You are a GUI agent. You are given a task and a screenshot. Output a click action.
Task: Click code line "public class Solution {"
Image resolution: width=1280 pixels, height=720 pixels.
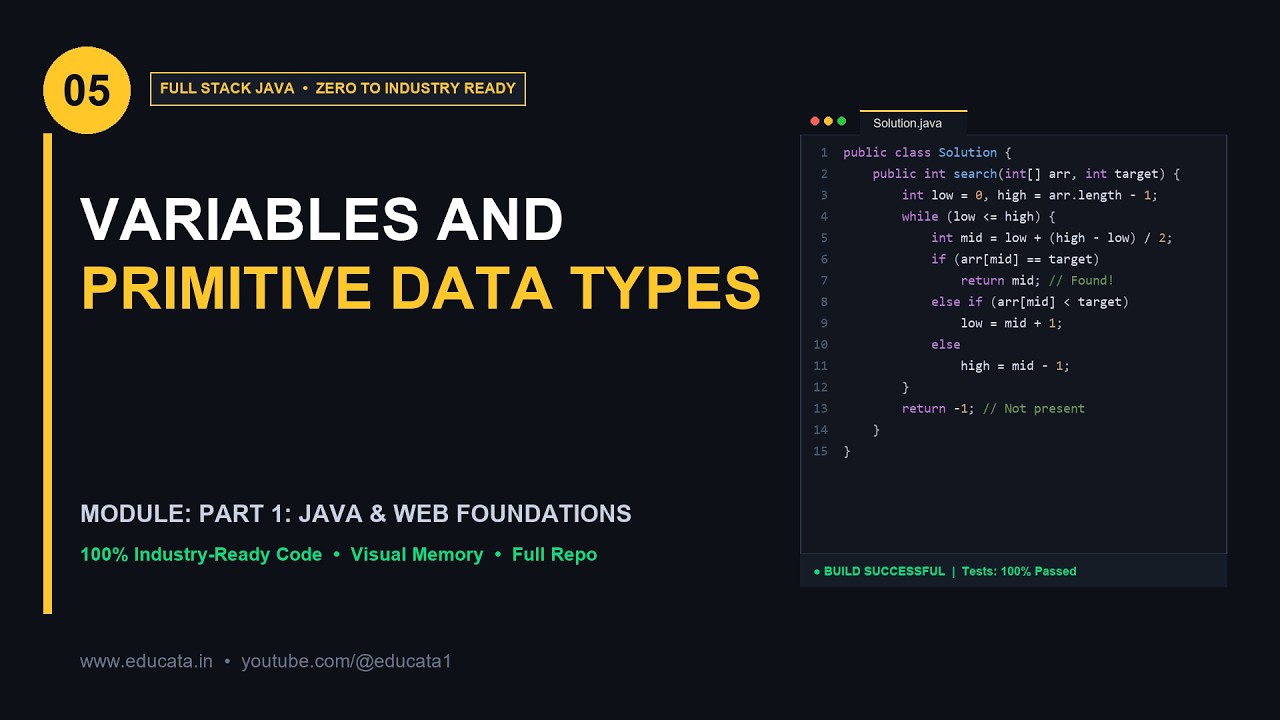pos(927,152)
